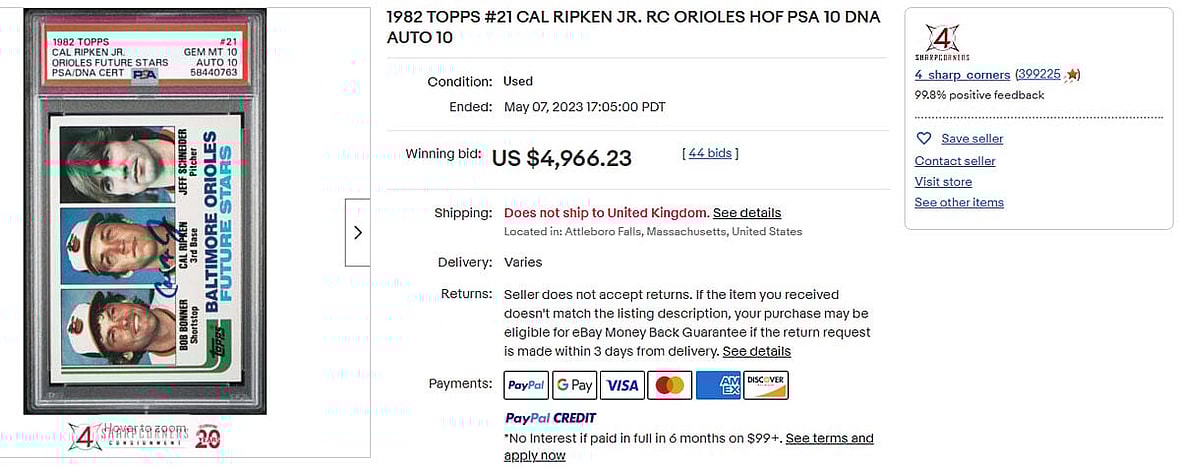Click the 4 Sharp Corners seller logo

tap(942, 42)
